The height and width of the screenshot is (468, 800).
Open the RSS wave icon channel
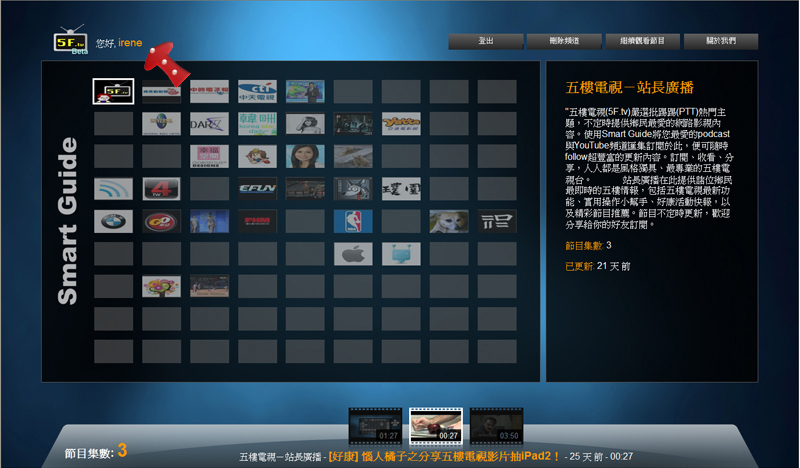(x=113, y=189)
